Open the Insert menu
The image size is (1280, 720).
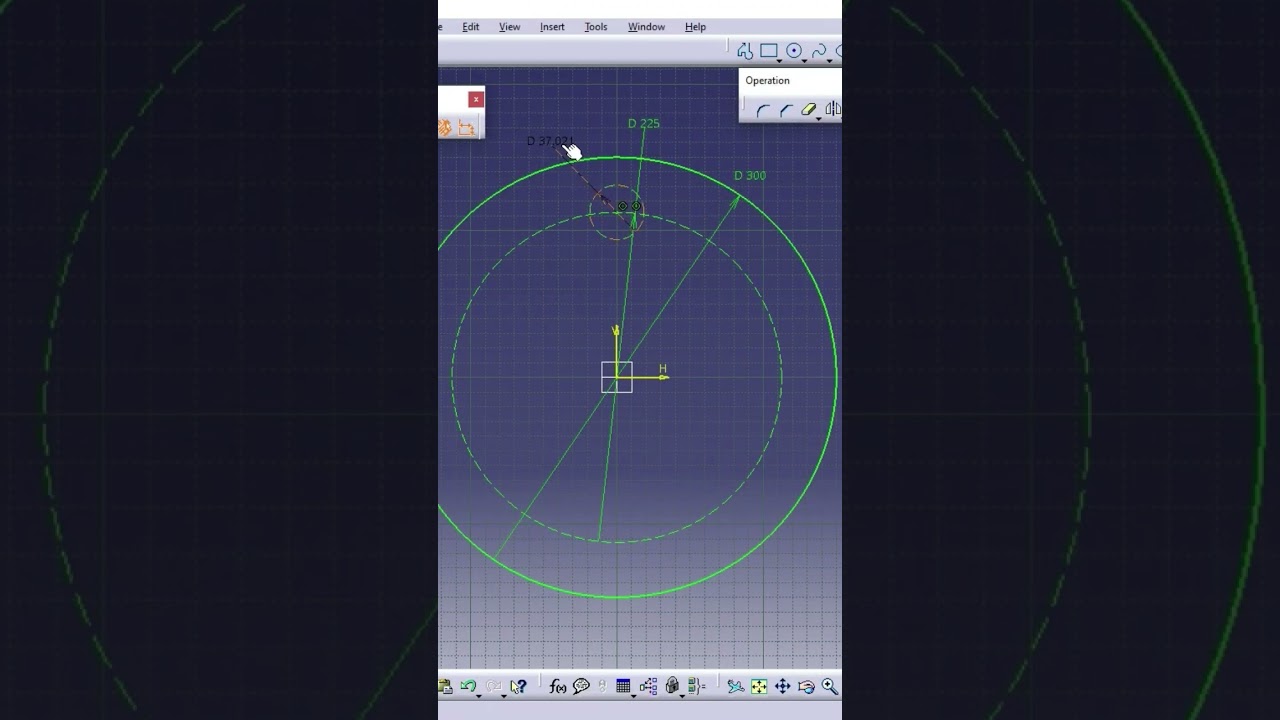(x=552, y=27)
